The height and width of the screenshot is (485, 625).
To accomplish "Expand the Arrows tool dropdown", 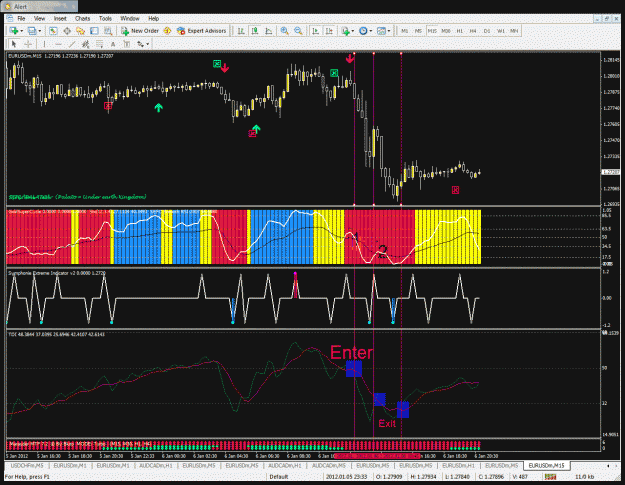I will click(x=147, y=44).
